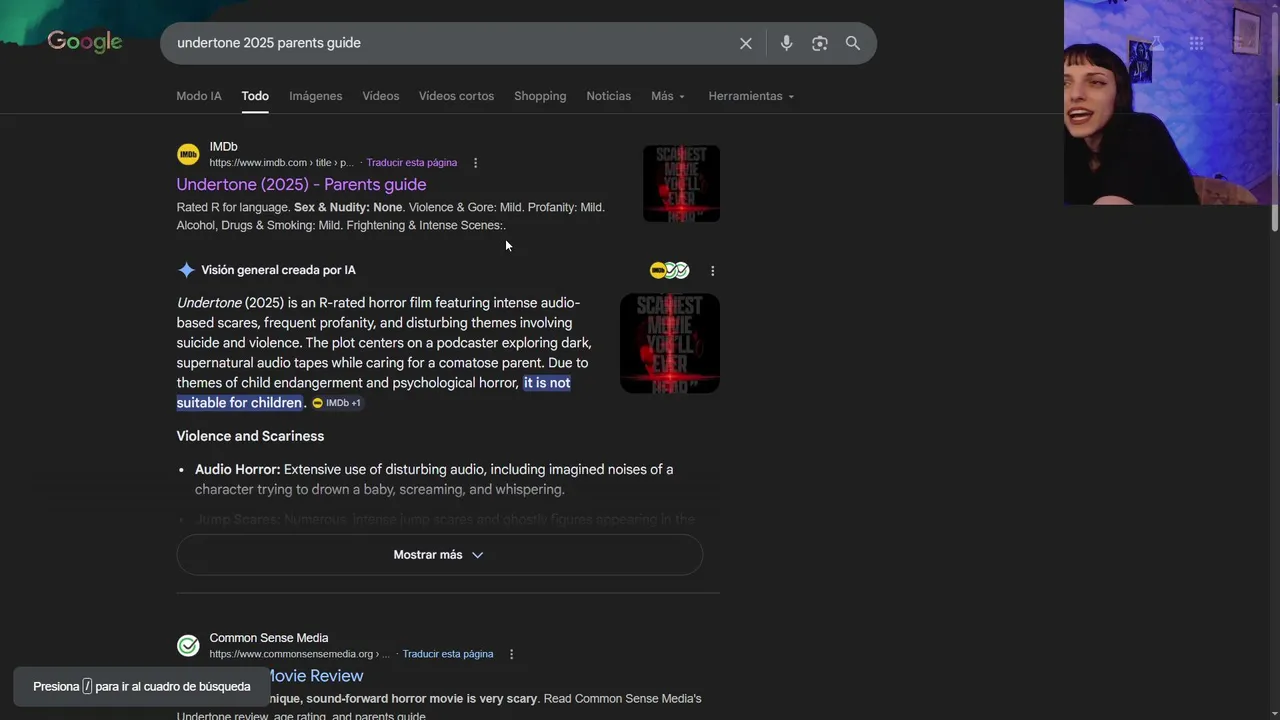Expand the Más search filter dropdown
Viewport: 1280px width, 720px height.
pyautogui.click(x=668, y=96)
